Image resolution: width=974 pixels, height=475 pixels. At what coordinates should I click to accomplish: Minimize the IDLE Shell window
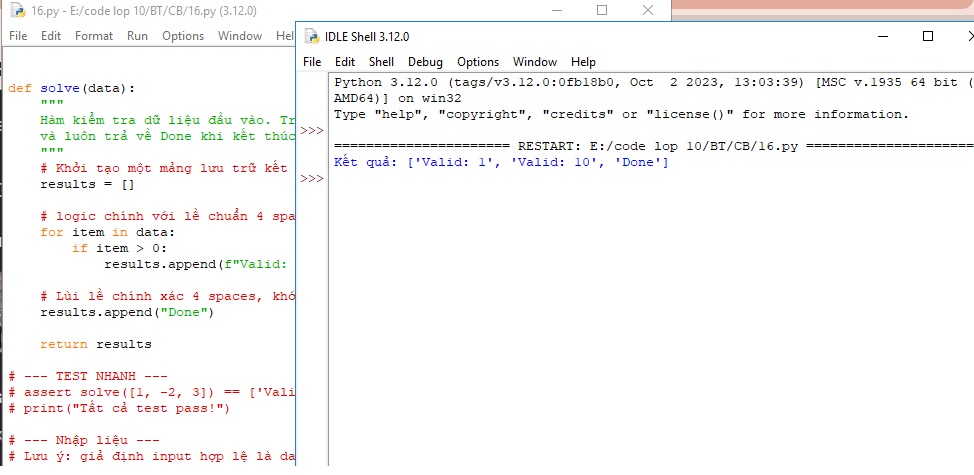coord(883,37)
